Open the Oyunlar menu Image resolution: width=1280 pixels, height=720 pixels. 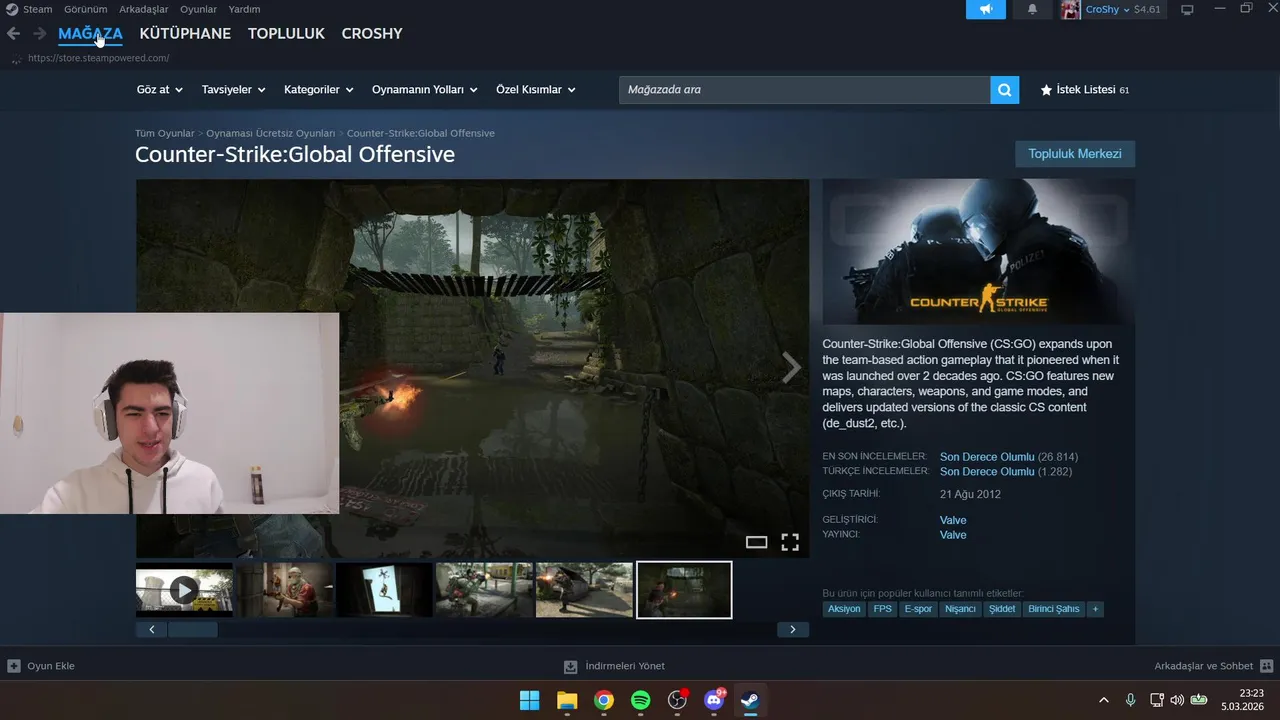pyautogui.click(x=198, y=9)
